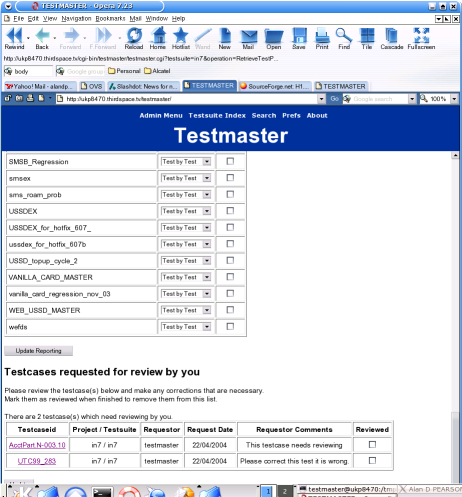Open the Bookmarks menu
This screenshot has height=497, width=462.
click(x=110, y=19)
